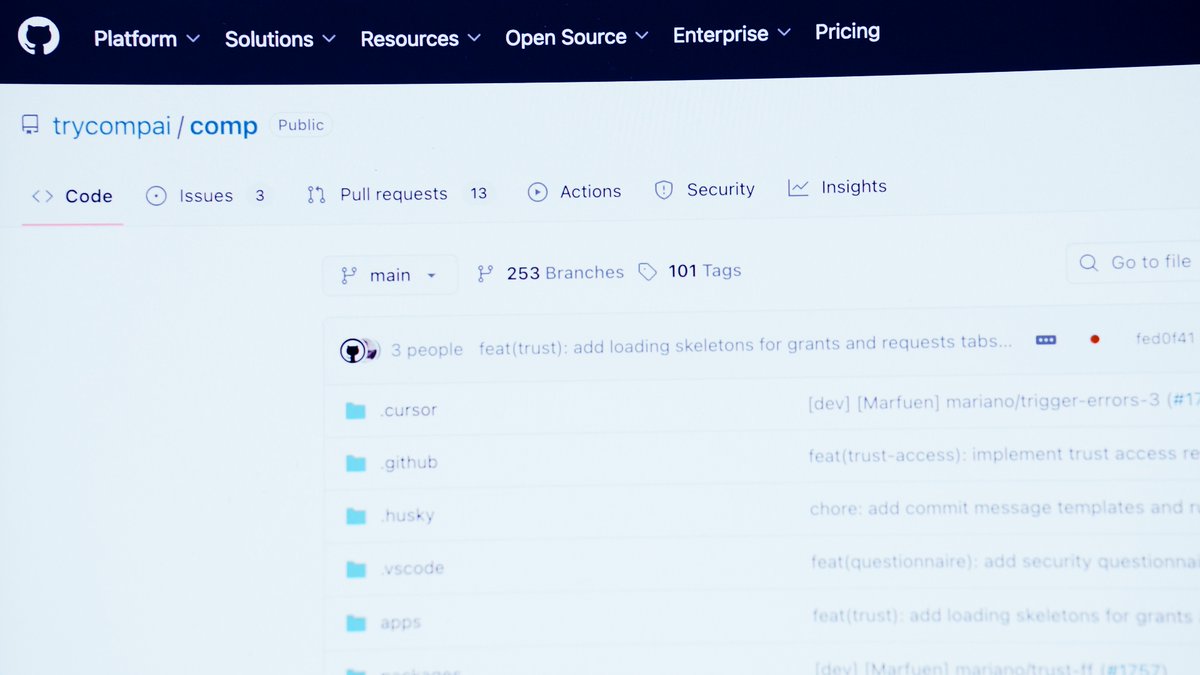The height and width of the screenshot is (675, 1200).
Task: Open the Pull requests tab
Action: click(x=398, y=194)
